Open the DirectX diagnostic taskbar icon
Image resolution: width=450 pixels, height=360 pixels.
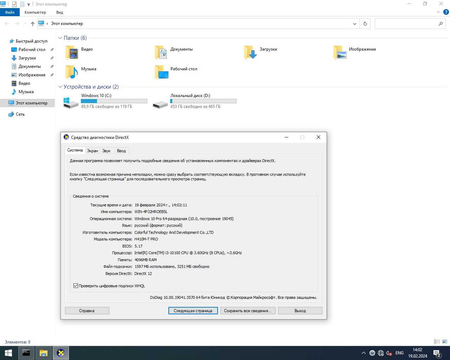tap(60, 353)
